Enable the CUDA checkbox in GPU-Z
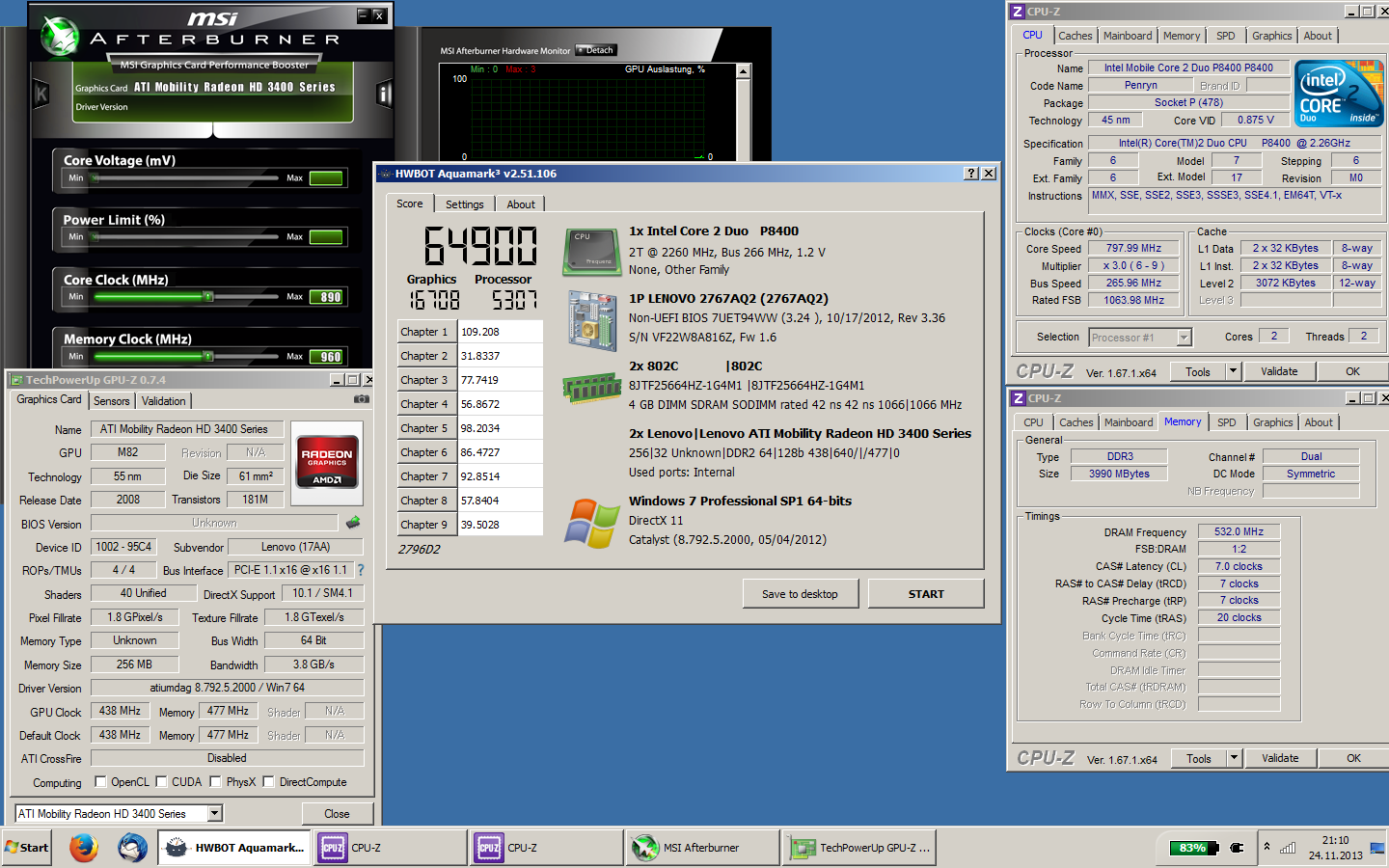This screenshot has width=1389, height=868. pyautogui.click(x=162, y=782)
